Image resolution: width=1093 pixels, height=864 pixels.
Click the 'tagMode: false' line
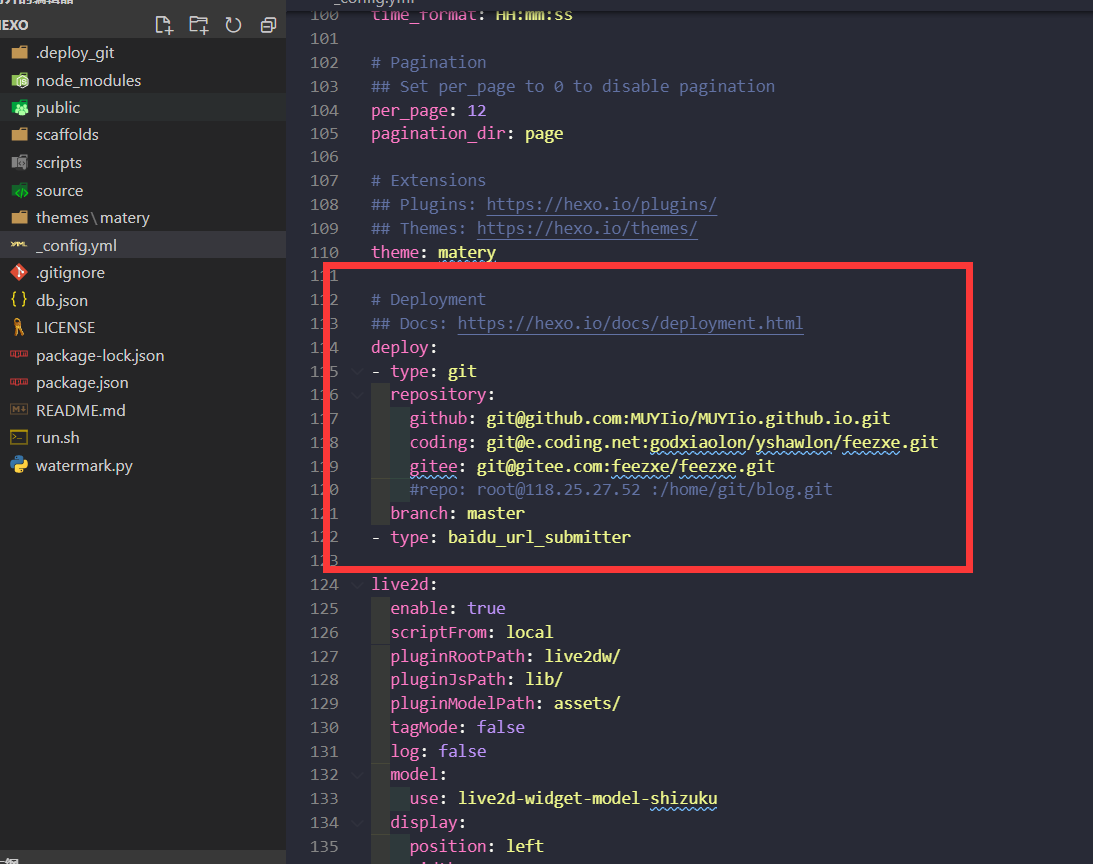point(457,728)
